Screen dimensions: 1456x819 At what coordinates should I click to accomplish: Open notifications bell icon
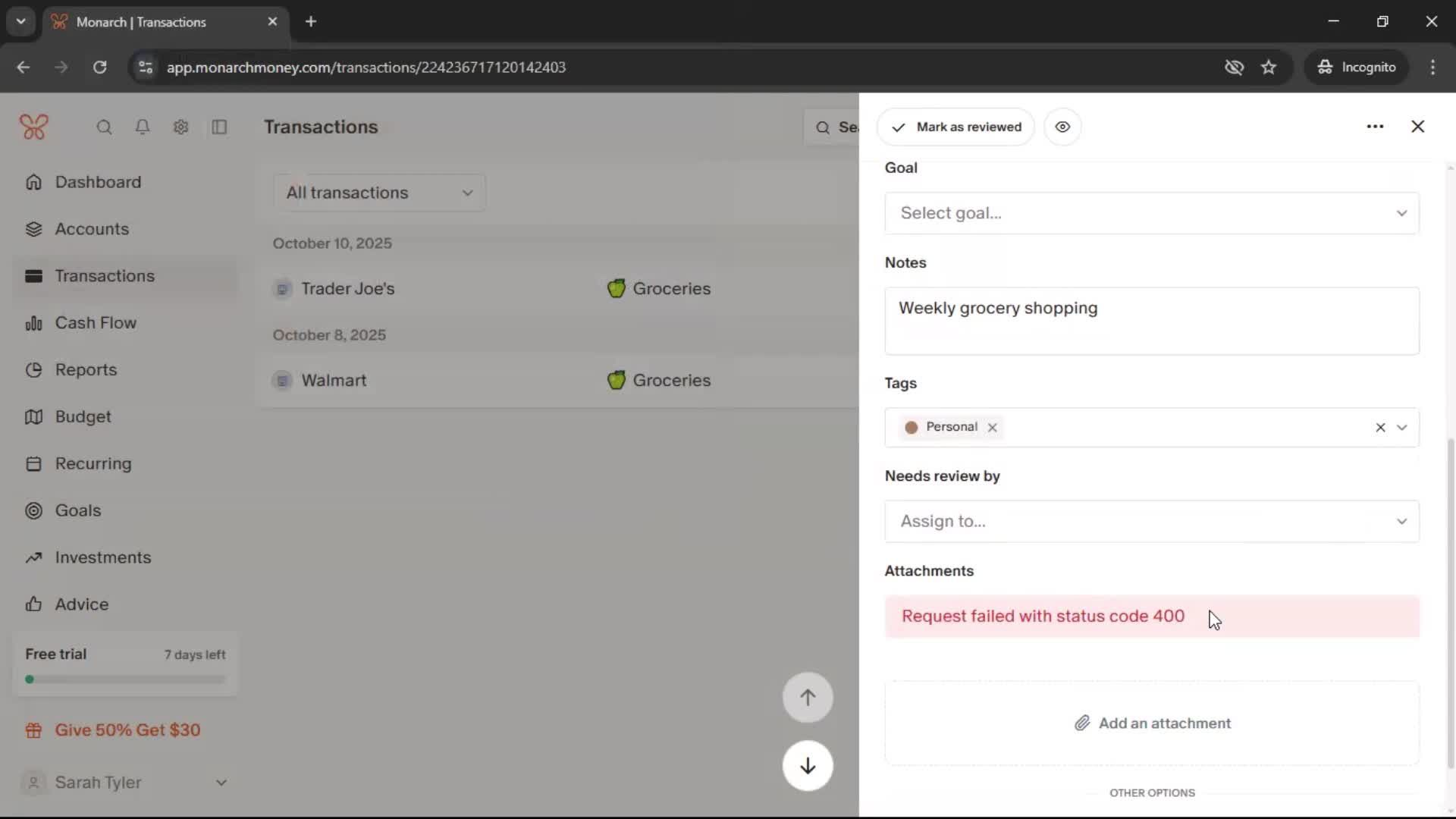tap(142, 127)
